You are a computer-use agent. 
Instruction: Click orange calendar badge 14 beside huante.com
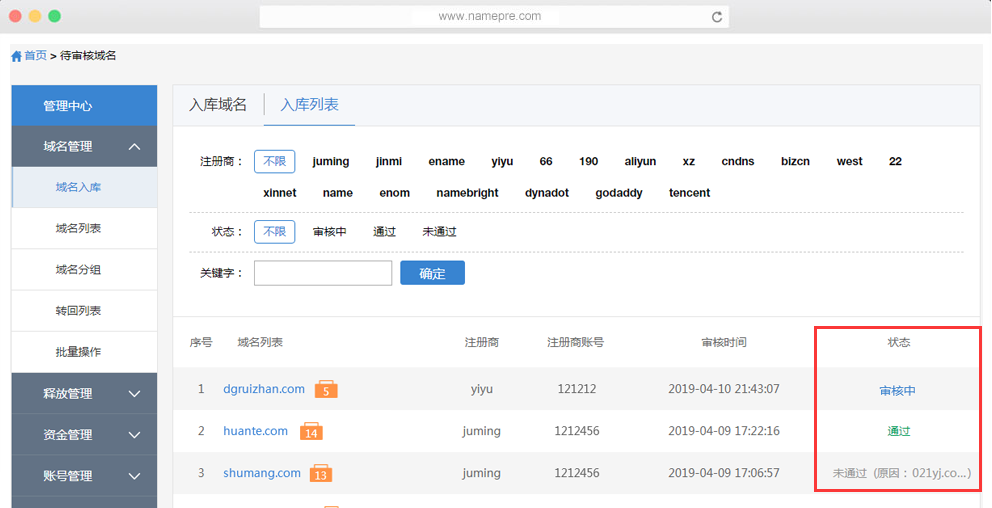(x=311, y=431)
